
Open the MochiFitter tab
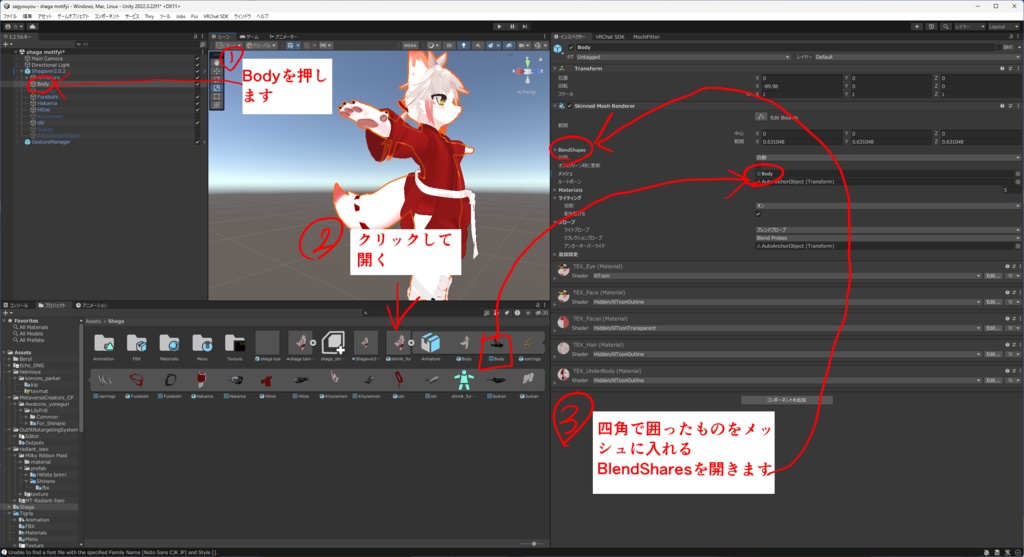point(646,37)
